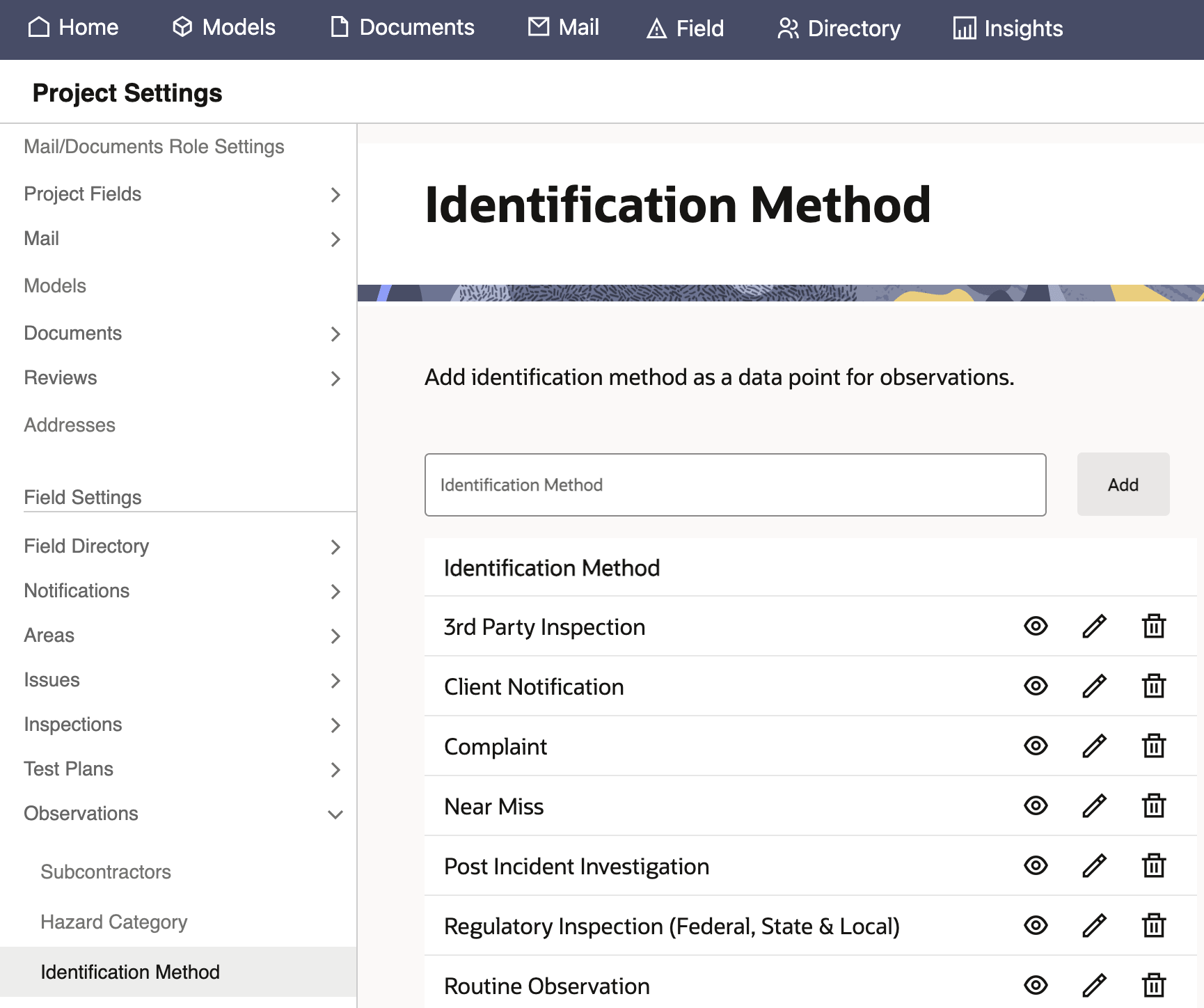Collapse the Observations section
Viewport: 1204px width, 1008px height.
pyautogui.click(x=335, y=814)
